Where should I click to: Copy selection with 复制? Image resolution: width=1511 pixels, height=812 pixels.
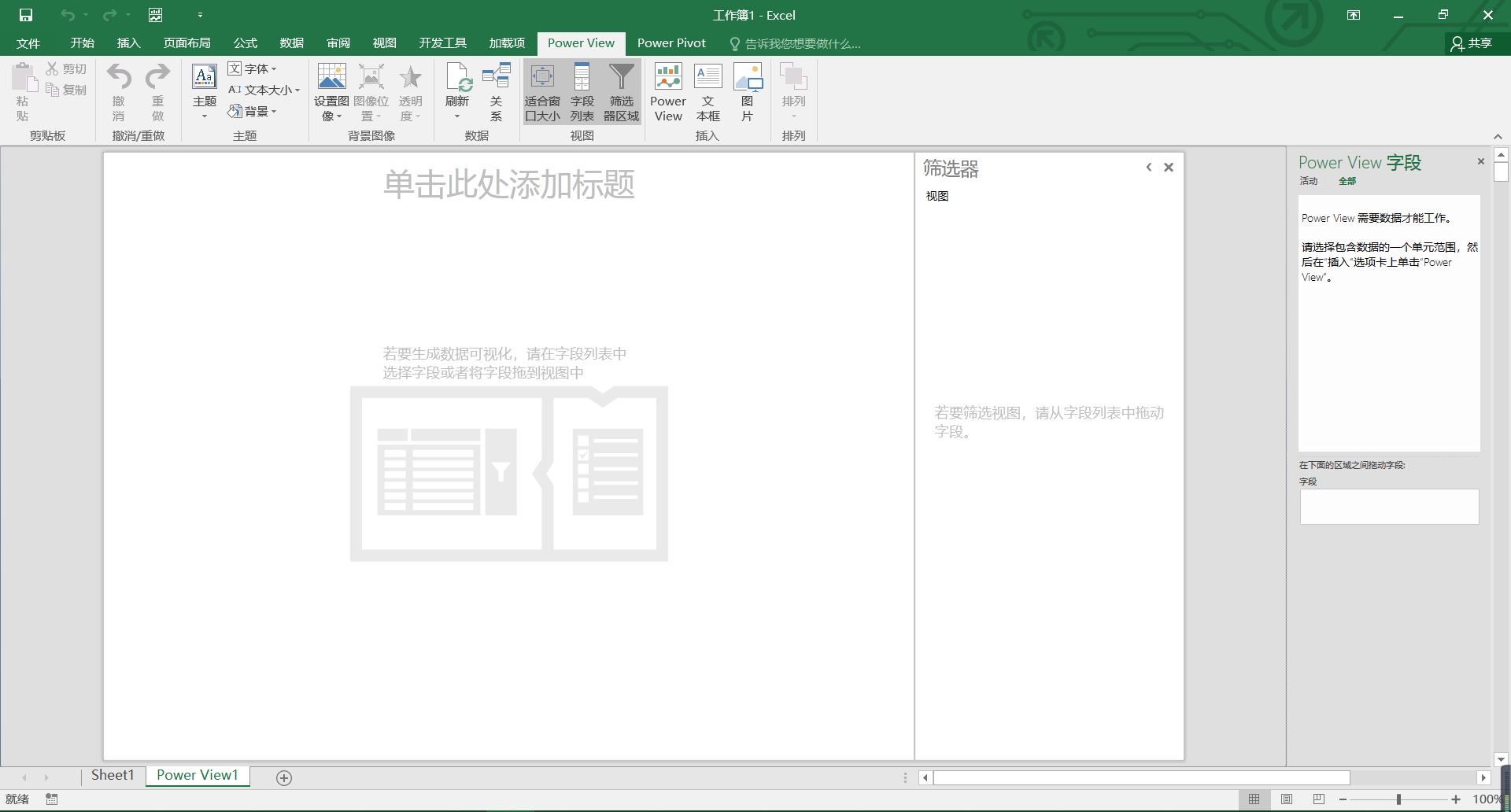click(x=66, y=90)
